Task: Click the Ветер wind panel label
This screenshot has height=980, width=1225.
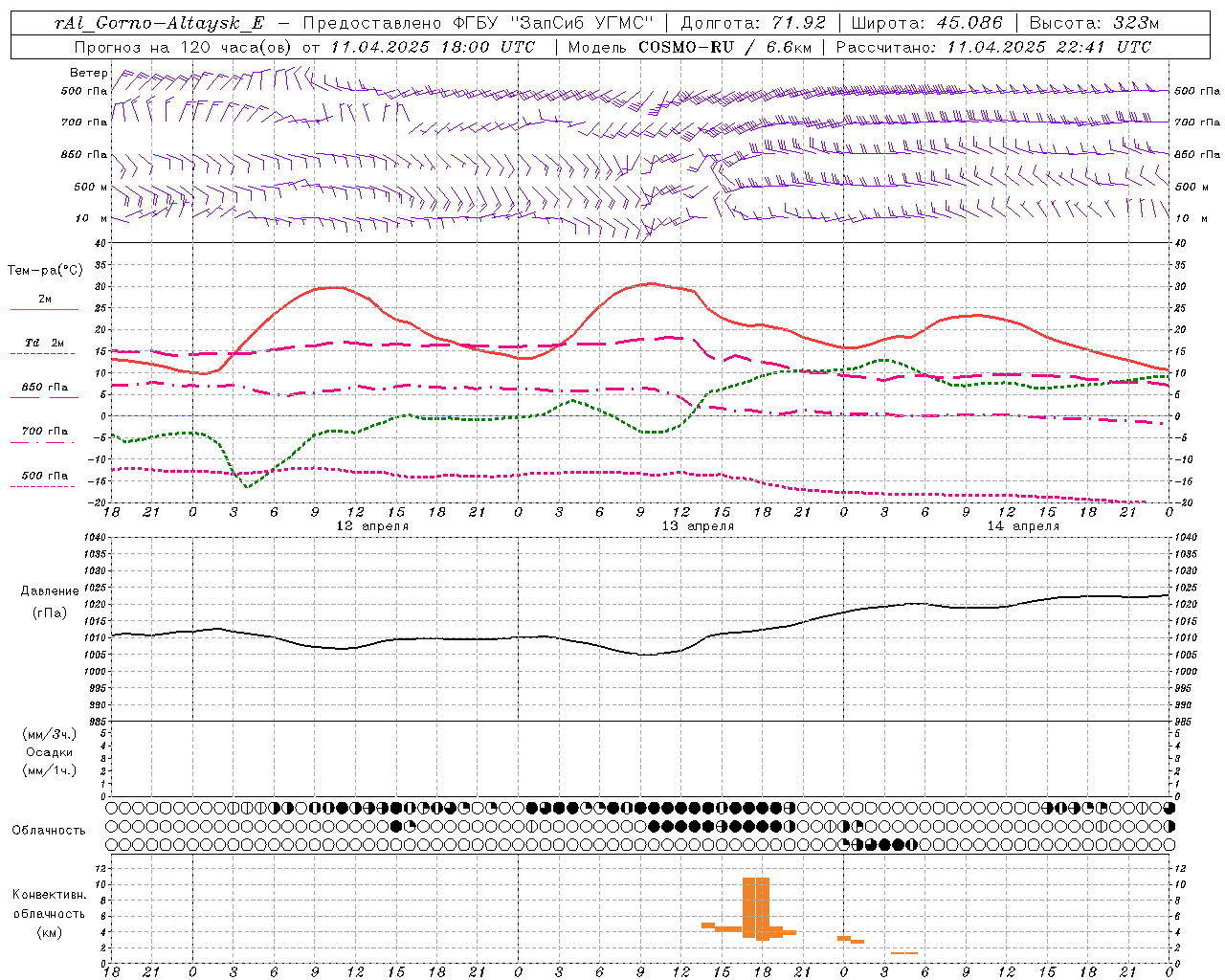Action: 89,73
